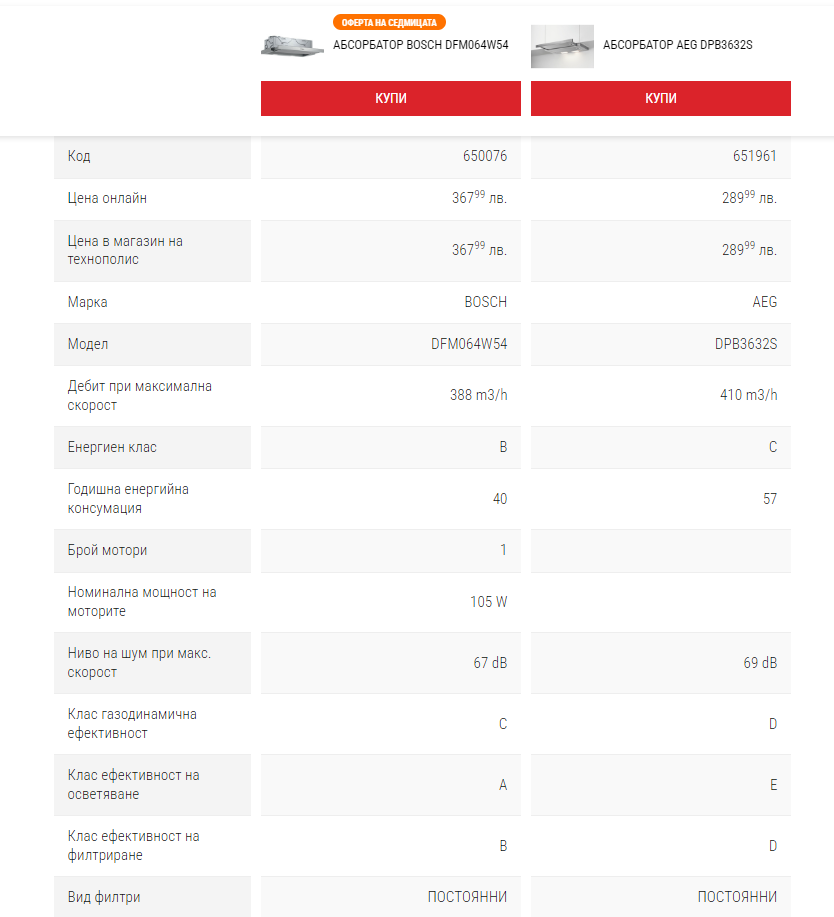Click the AEG online price 289.99 лв.
Viewport: 834px width, 917px height.
(x=749, y=198)
